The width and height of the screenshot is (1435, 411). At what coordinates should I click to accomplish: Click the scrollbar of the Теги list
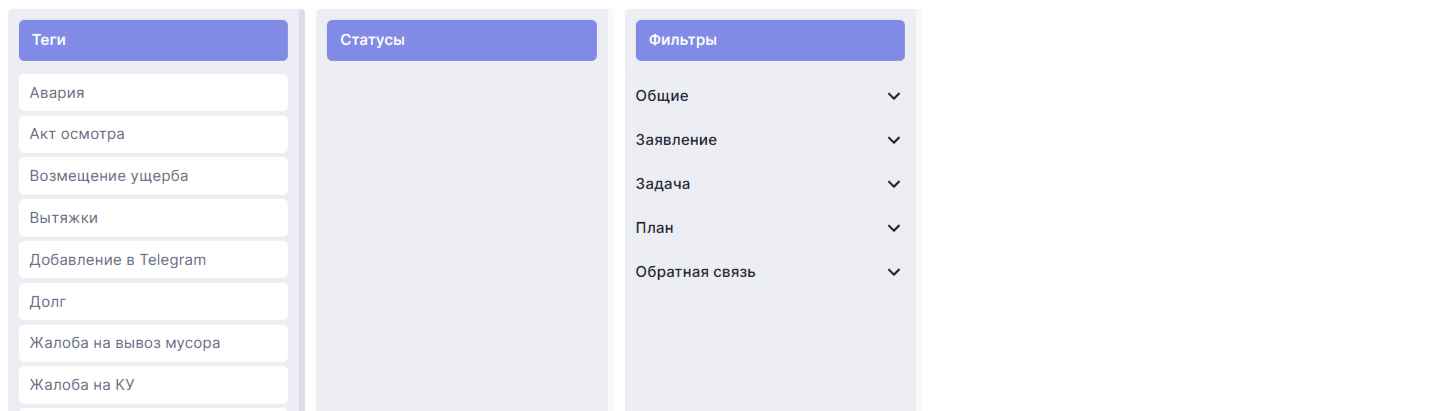(301, 200)
